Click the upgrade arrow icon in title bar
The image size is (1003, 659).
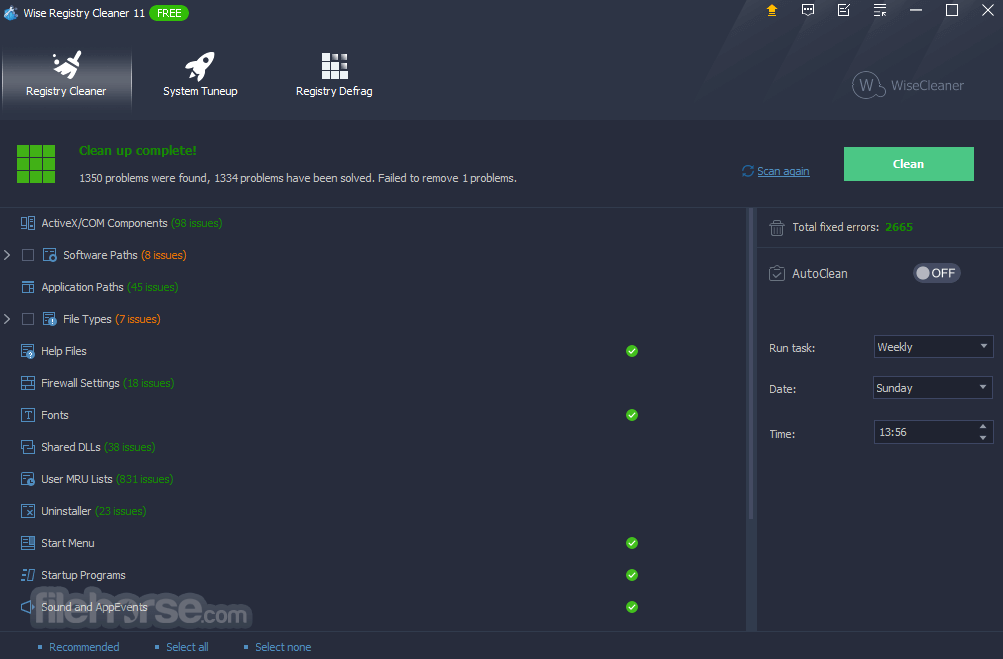772,10
